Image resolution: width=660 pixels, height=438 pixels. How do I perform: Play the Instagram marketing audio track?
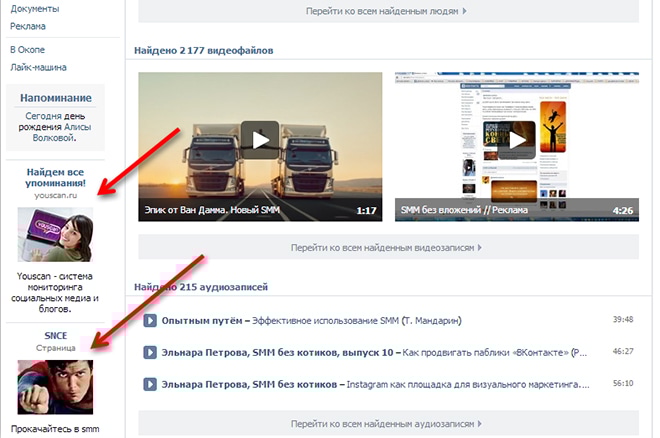[x=150, y=383]
